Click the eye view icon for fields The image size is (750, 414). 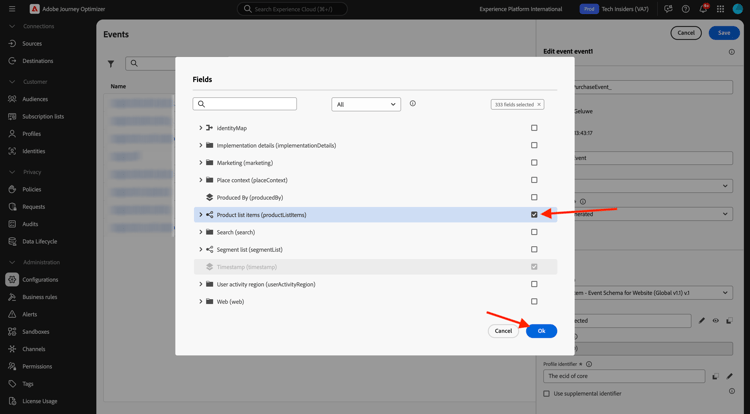coord(716,321)
